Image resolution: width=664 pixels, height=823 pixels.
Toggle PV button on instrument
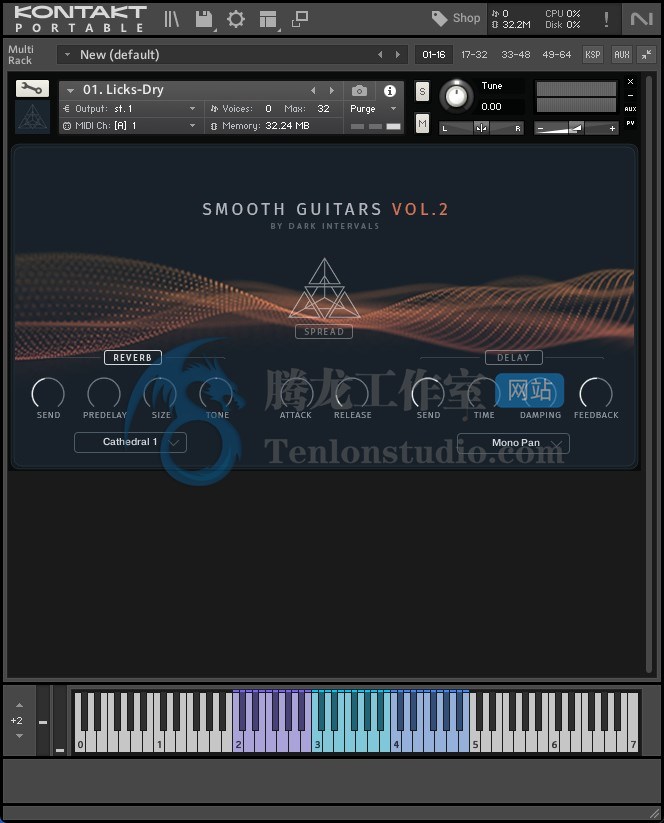pyautogui.click(x=630, y=123)
